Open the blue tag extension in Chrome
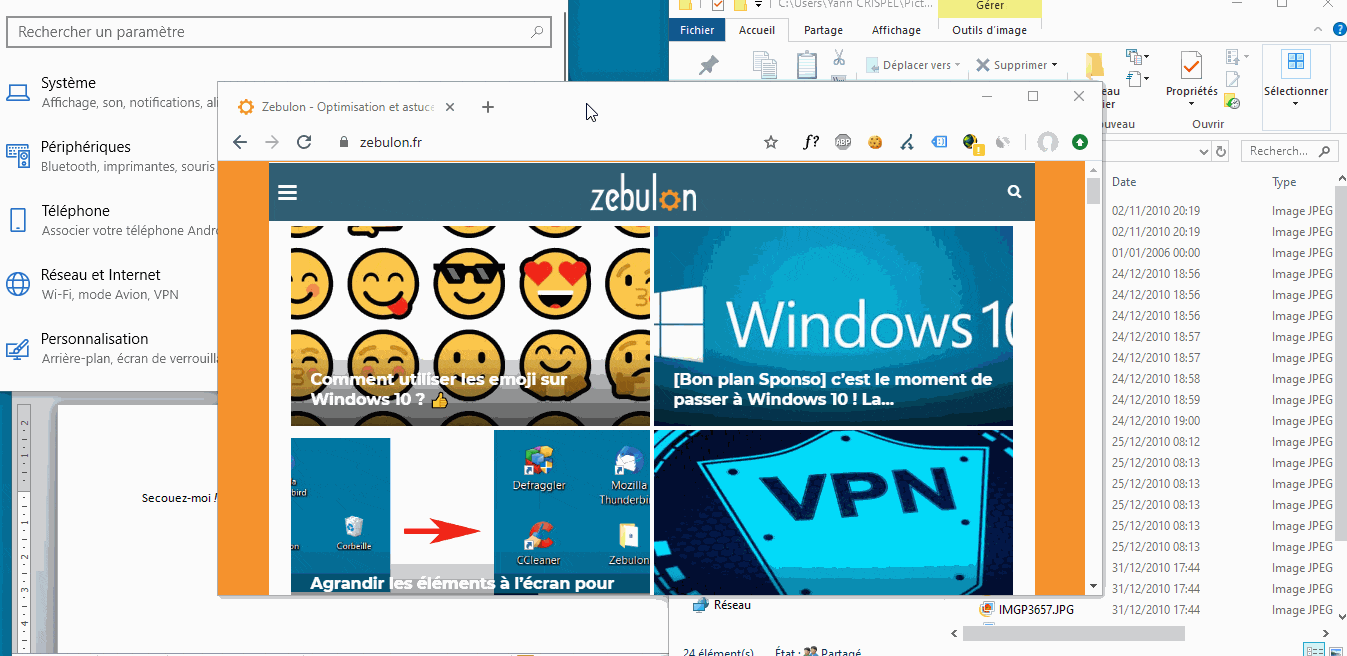 939,142
